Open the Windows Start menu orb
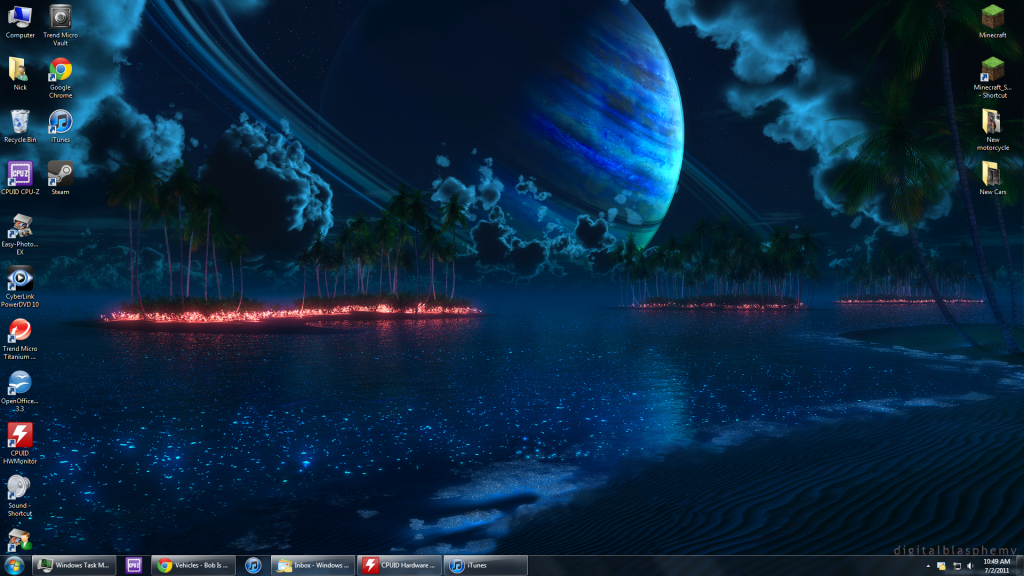Viewport: 1024px width, 576px height. point(14,566)
